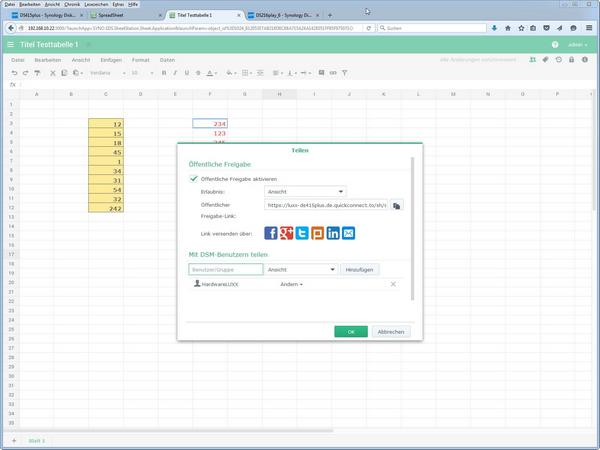
Task: Open the Ansicht menu in Spreadsheet
Action: (x=81, y=60)
